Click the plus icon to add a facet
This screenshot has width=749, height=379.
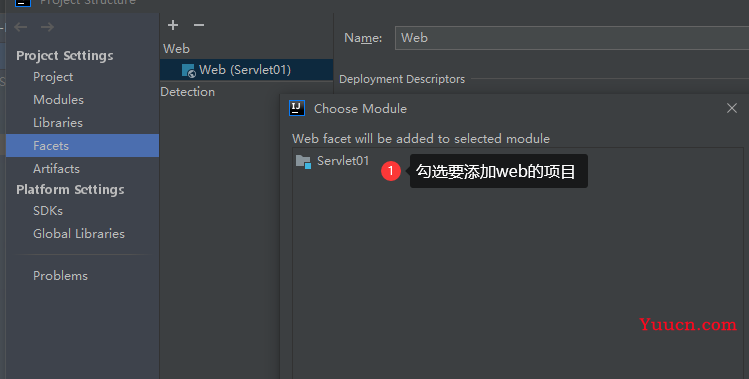(173, 25)
